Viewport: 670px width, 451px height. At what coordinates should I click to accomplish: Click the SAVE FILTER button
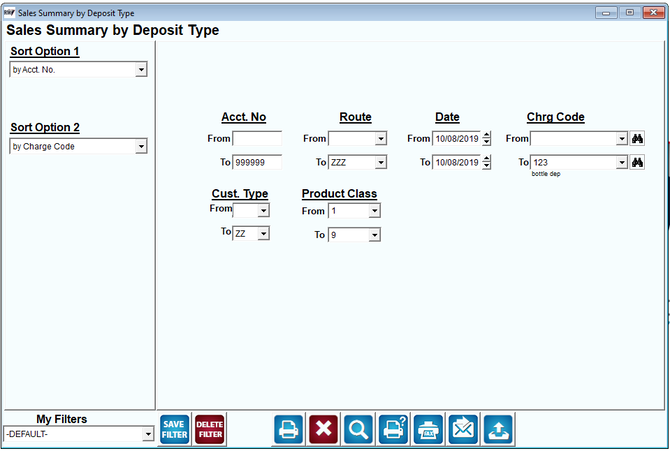pyautogui.click(x=174, y=430)
